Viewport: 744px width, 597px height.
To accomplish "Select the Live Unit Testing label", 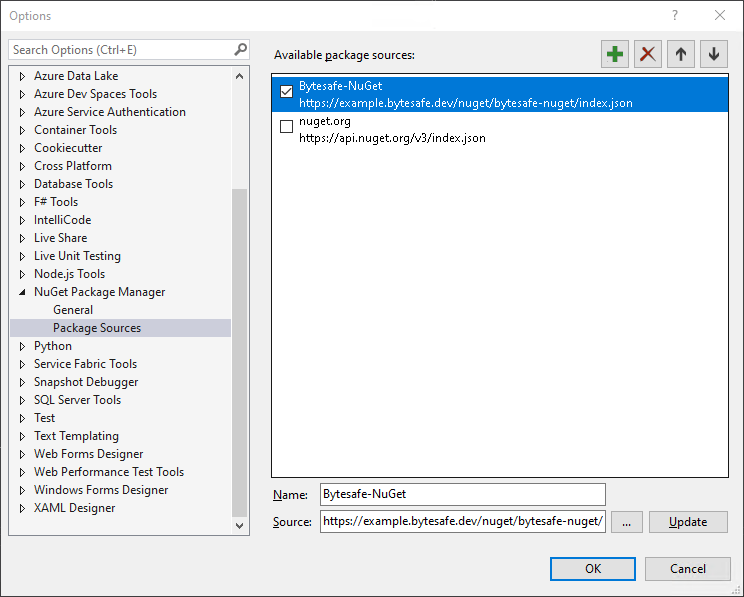I will (77, 256).
